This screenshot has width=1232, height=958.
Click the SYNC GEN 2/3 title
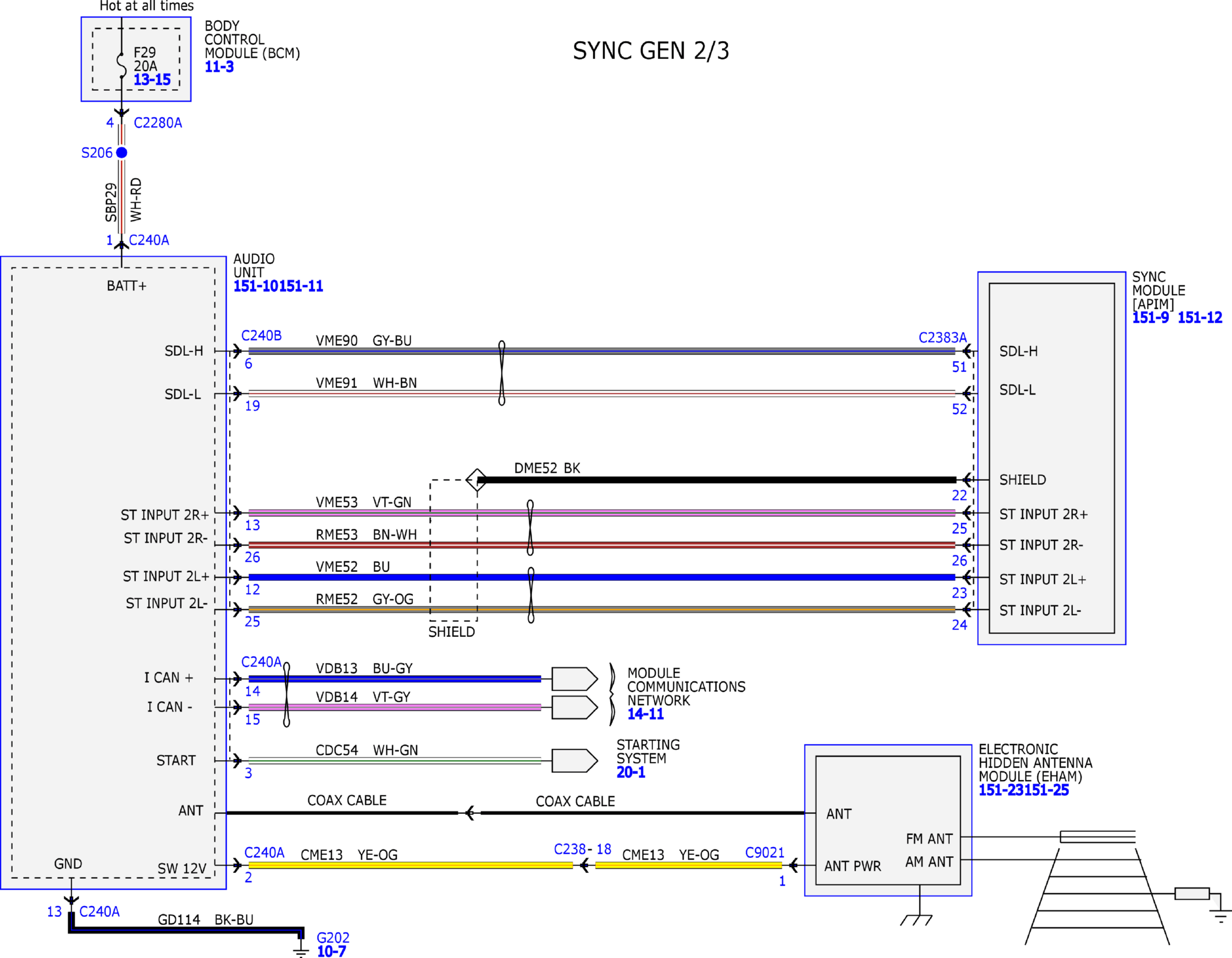[x=651, y=51]
